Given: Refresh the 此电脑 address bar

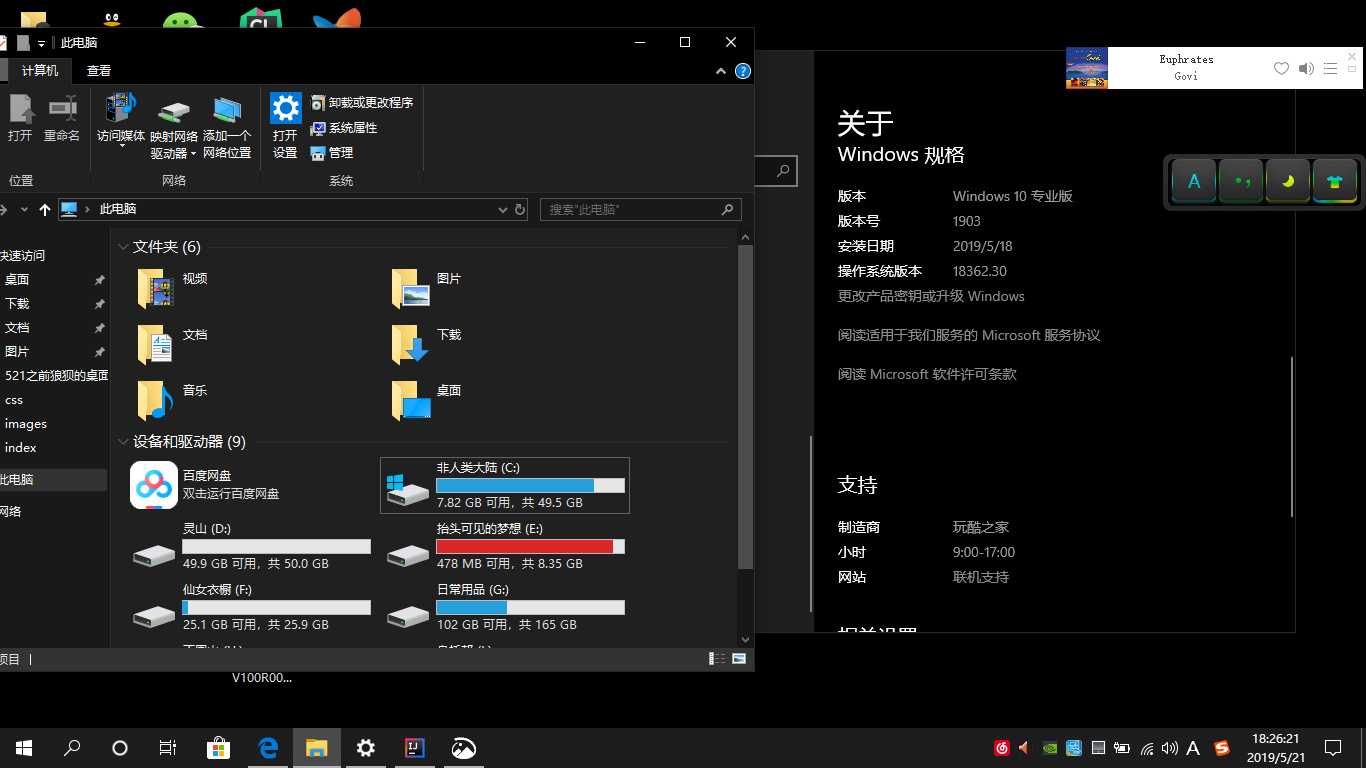Looking at the screenshot, I should pos(520,209).
